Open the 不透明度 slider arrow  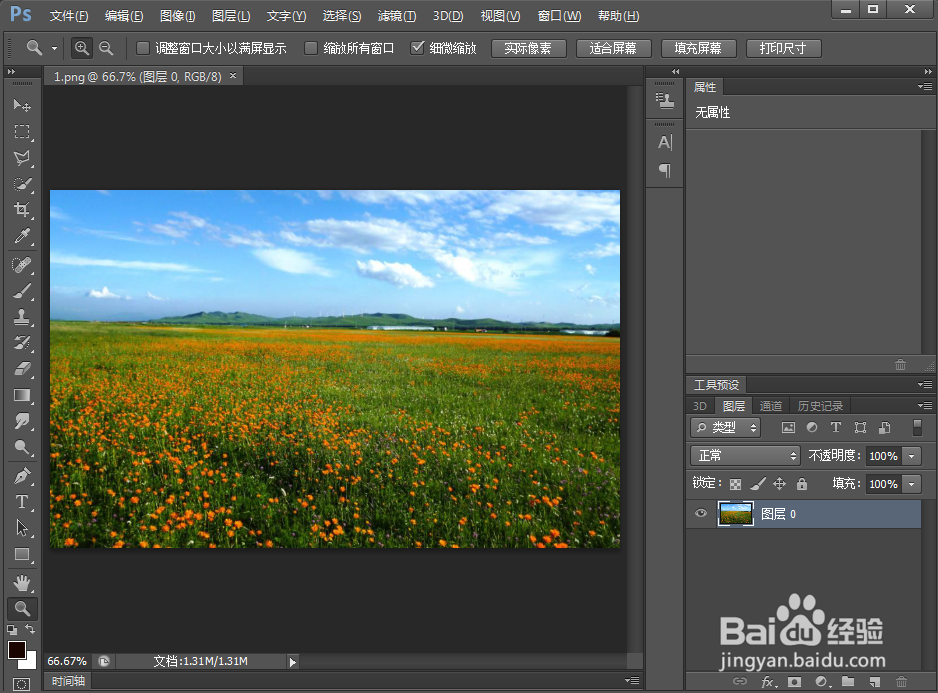click(x=912, y=456)
